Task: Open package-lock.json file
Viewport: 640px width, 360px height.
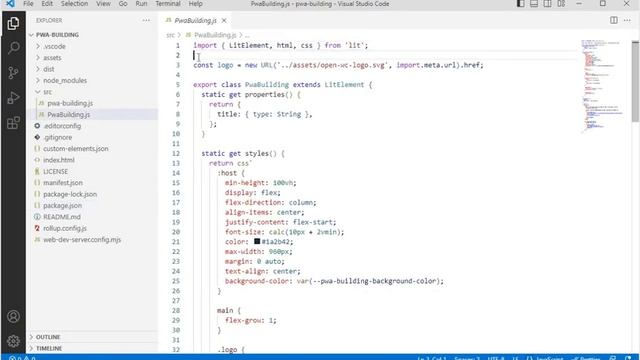Action: (70, 194)
